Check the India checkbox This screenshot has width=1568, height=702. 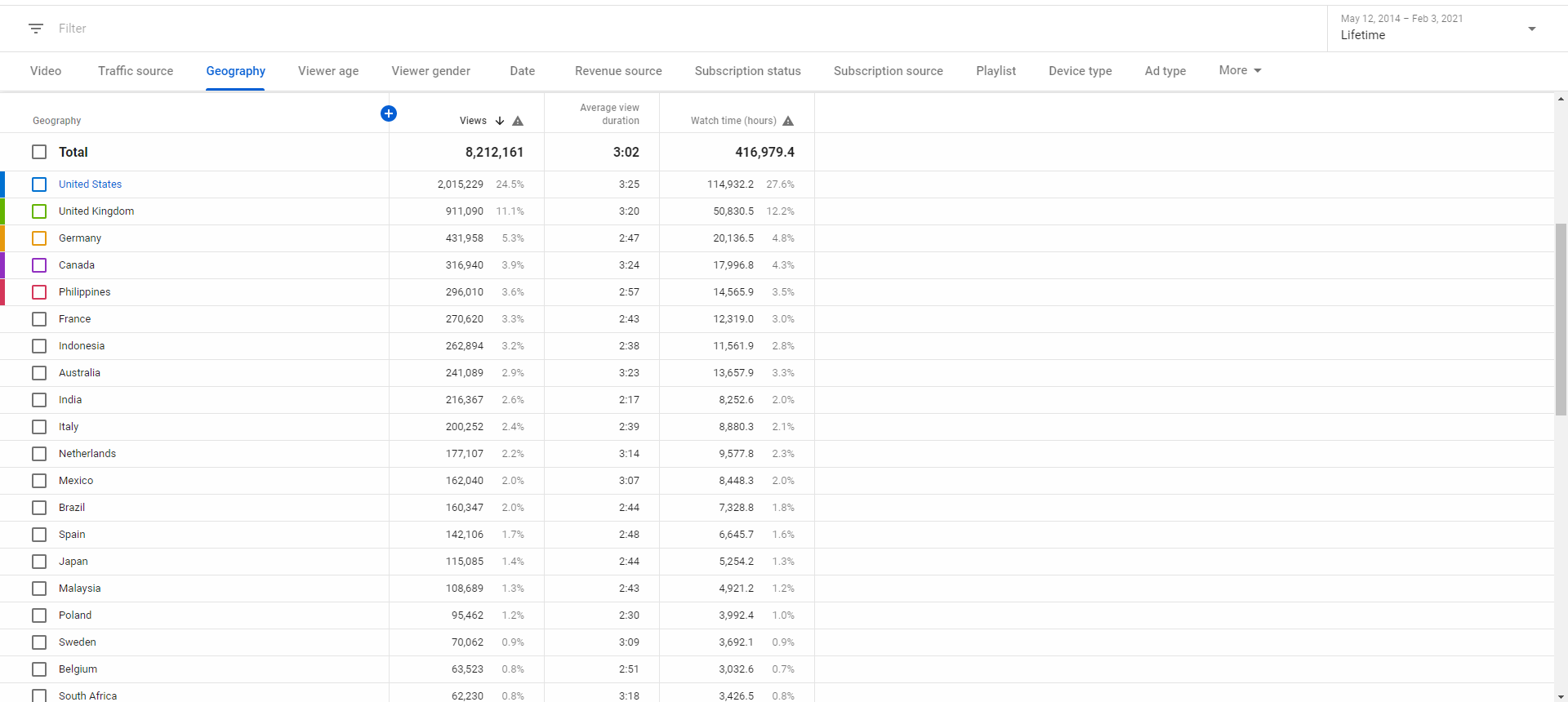coord(39,400)
